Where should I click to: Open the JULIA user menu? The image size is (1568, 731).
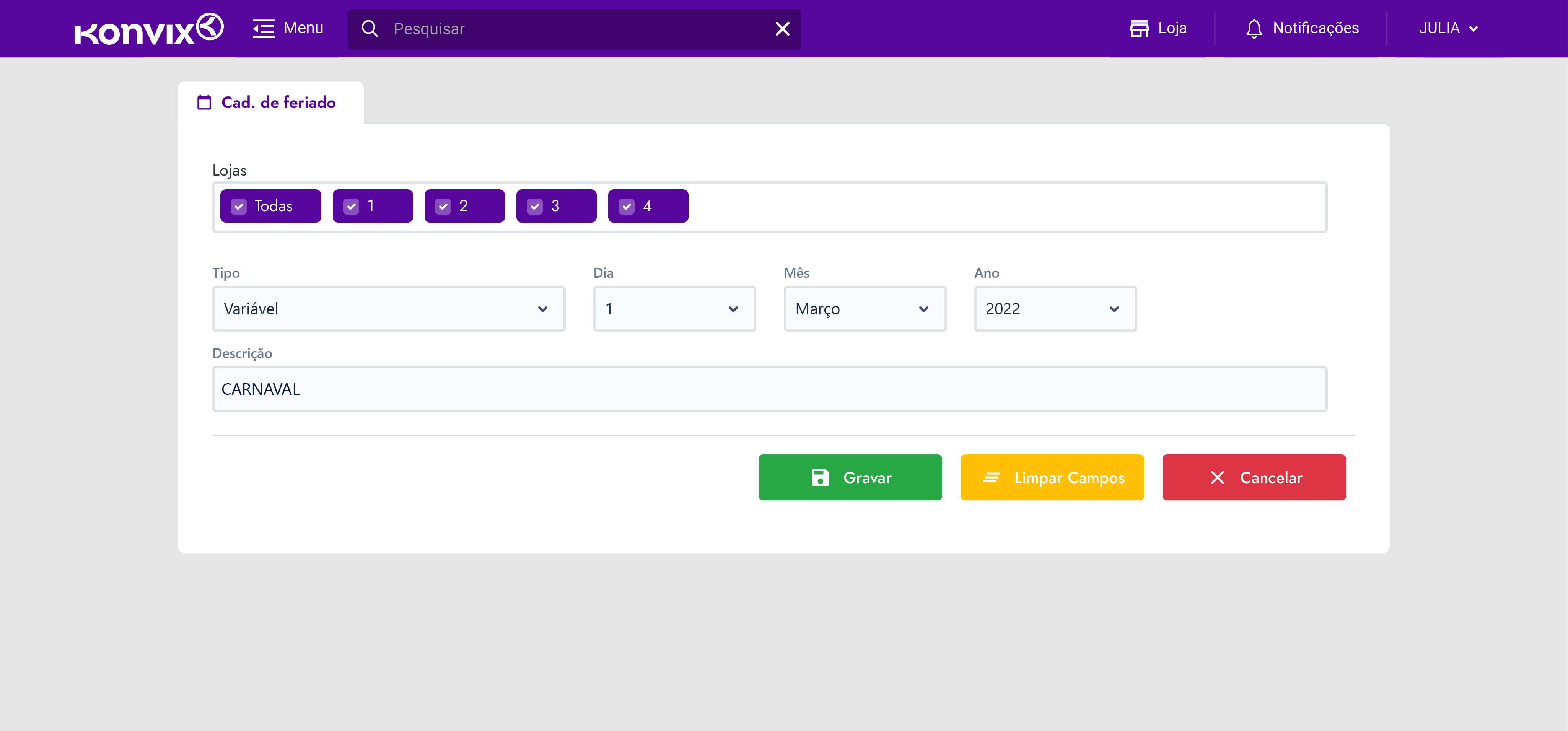(1448, 29)
